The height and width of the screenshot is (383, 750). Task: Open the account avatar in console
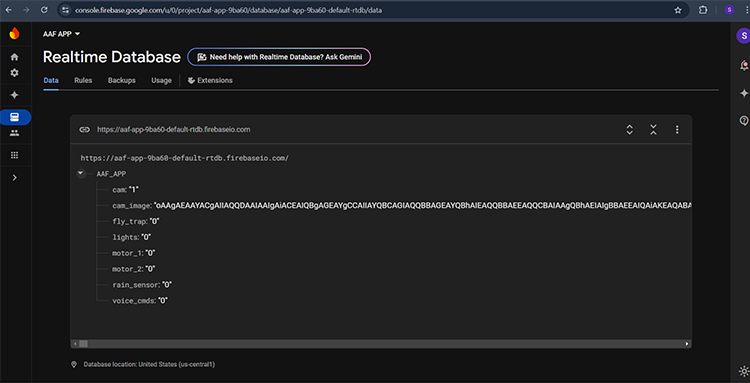click(743, 35)
